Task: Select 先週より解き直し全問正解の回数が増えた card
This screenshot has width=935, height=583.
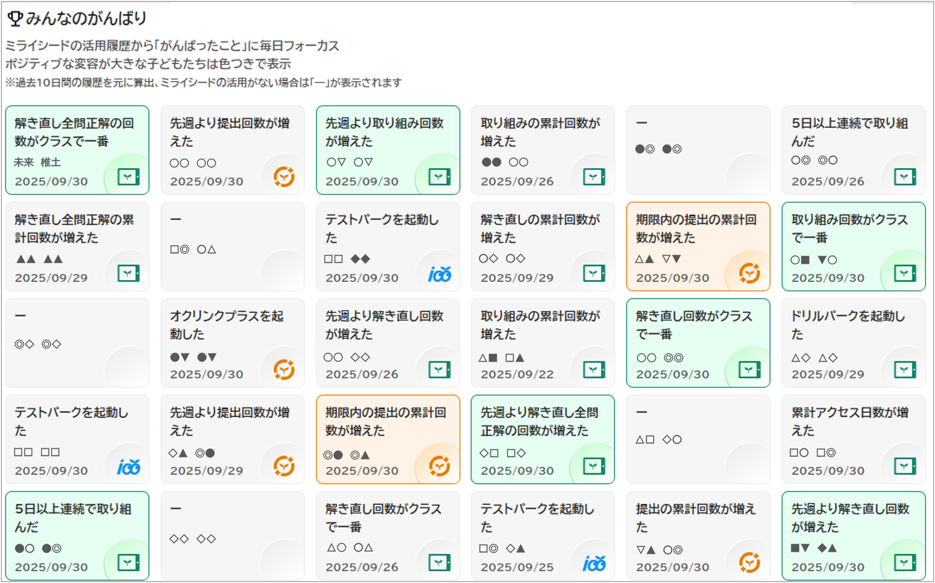Action: coord(542,439)
